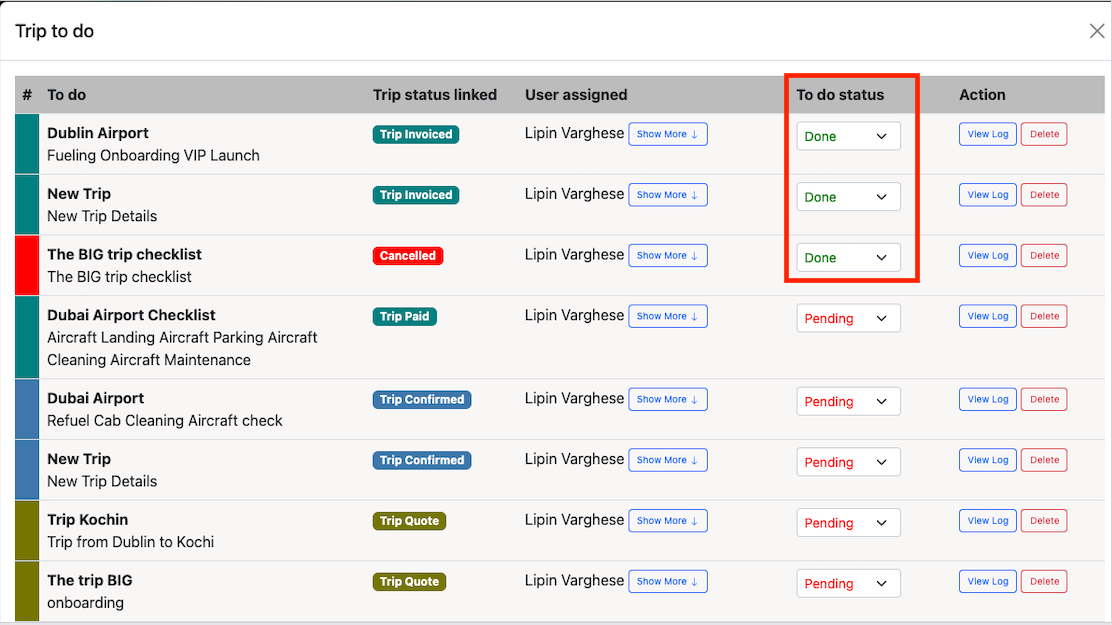Open status dropdown for Dublin Airport Fueling row
This screenshot has height=625, width=1112.
[848, 137]
